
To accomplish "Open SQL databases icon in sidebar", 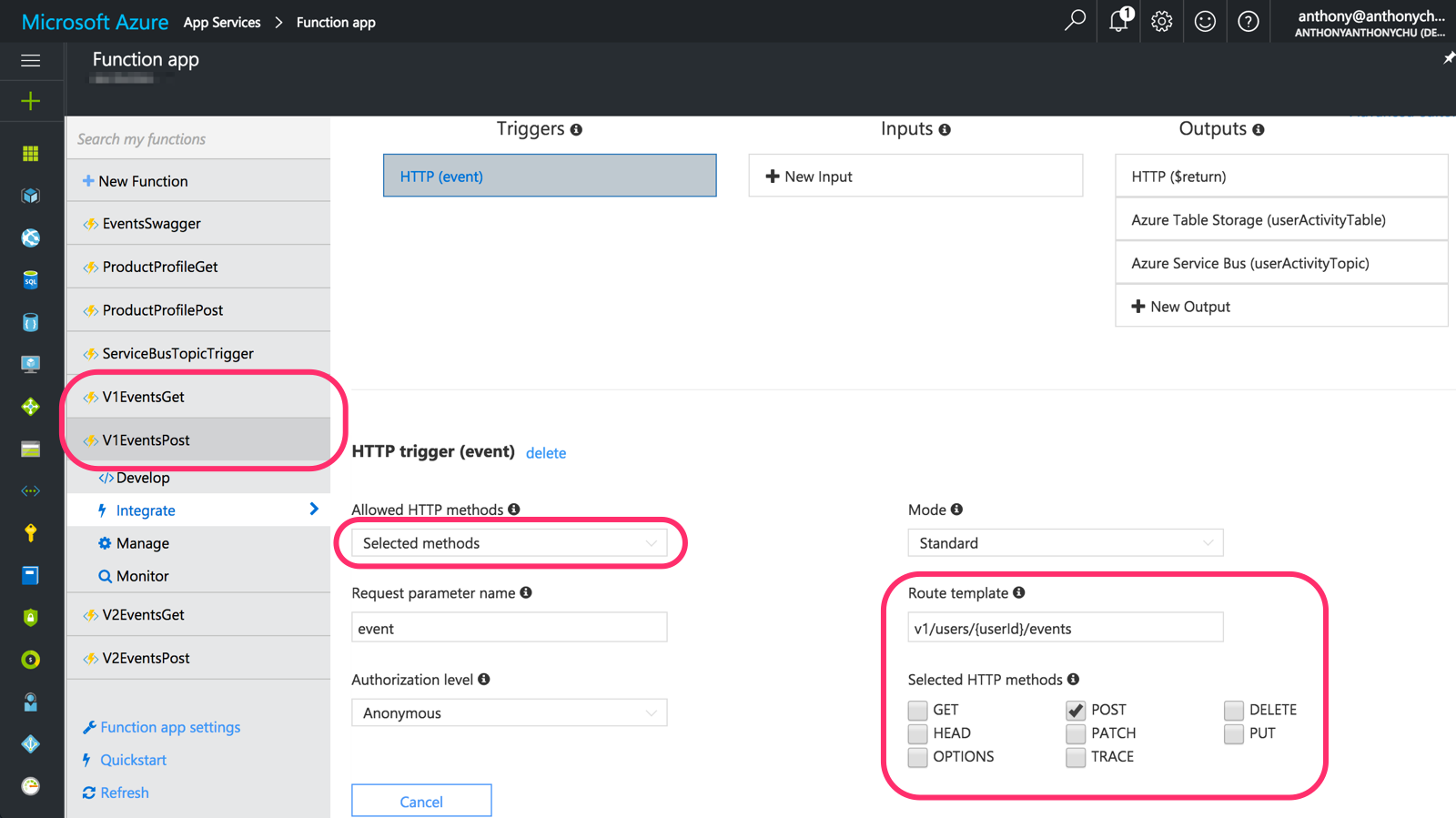I will tap(31, 280).
